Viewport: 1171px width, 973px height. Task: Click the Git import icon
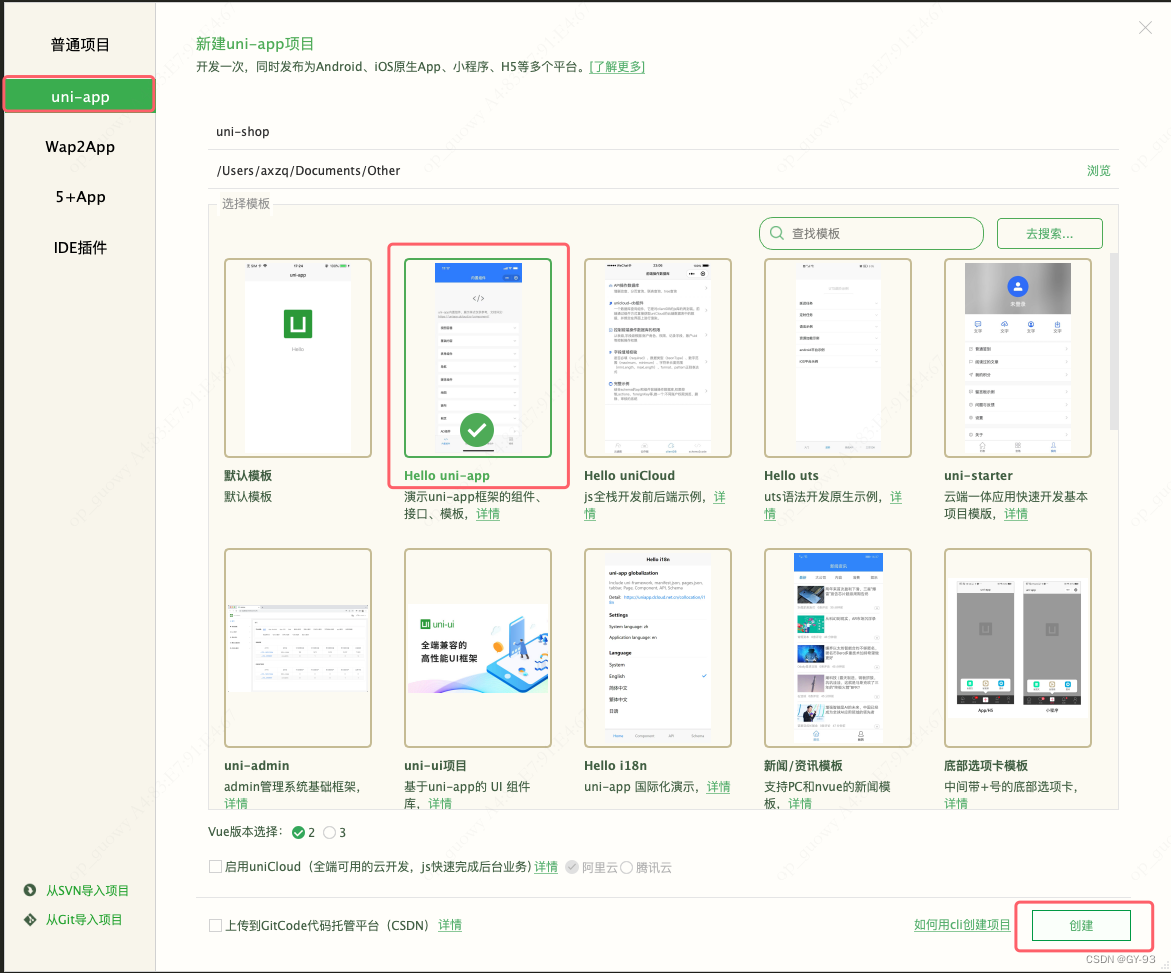[30, 919]
